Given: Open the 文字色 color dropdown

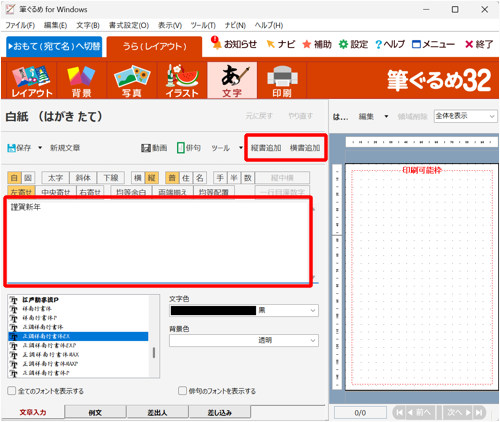Looking at the screenshot, I should (x=313, y=310).
